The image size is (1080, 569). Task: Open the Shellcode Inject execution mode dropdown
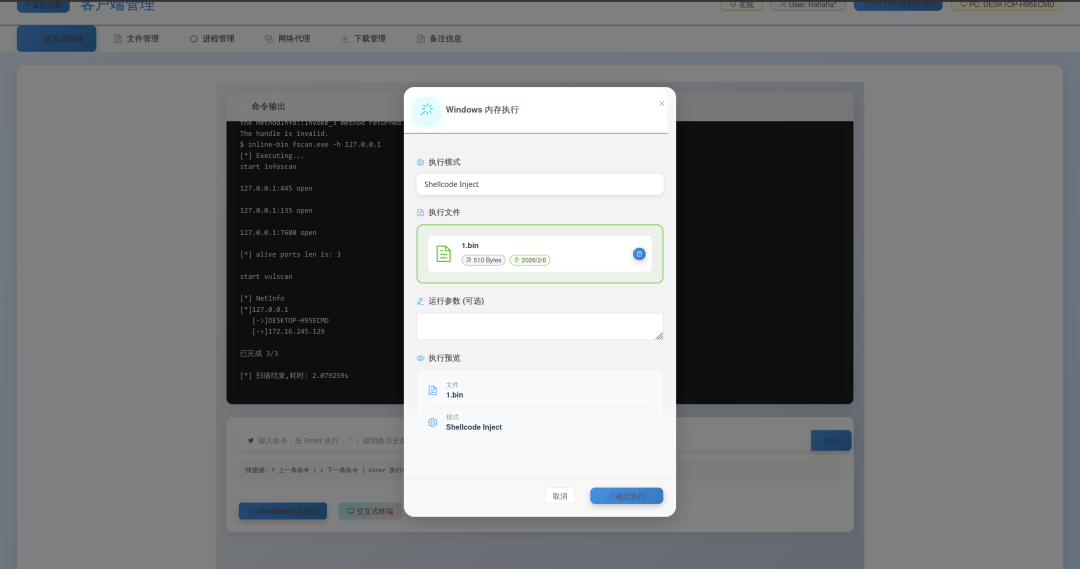point(539,185)
